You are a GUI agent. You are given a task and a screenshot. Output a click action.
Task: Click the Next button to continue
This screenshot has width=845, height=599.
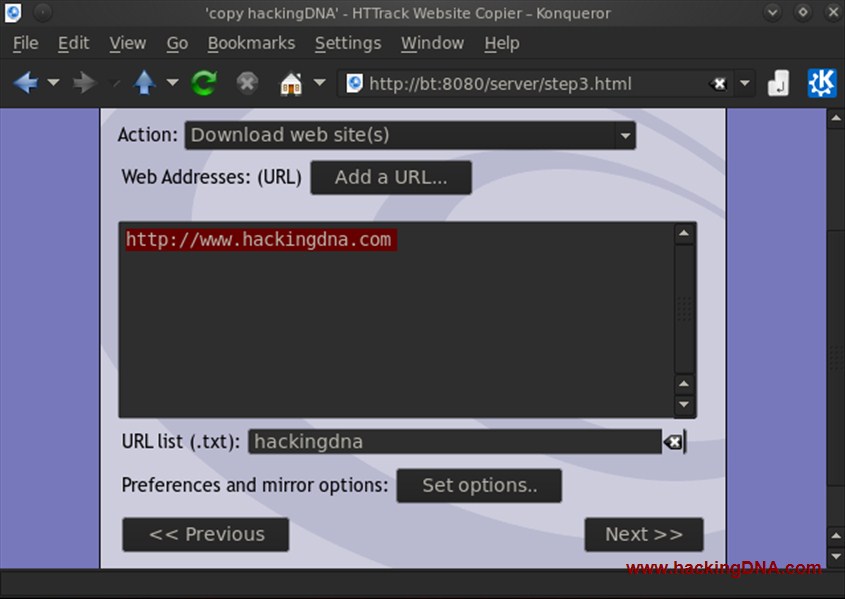coord(643,534)
